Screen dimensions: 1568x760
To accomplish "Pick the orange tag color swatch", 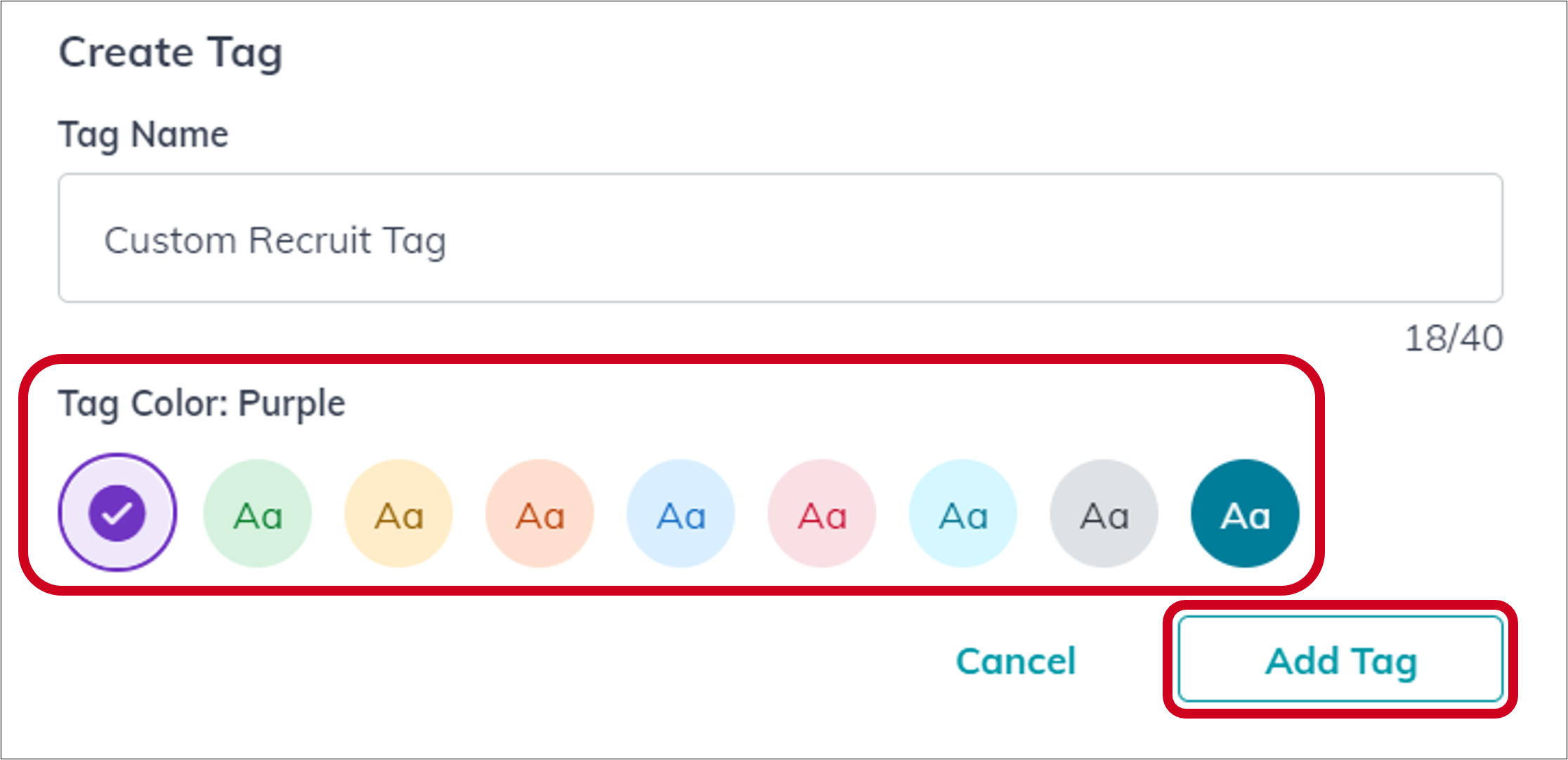I will pyautogui.click(x=540, y=513).
